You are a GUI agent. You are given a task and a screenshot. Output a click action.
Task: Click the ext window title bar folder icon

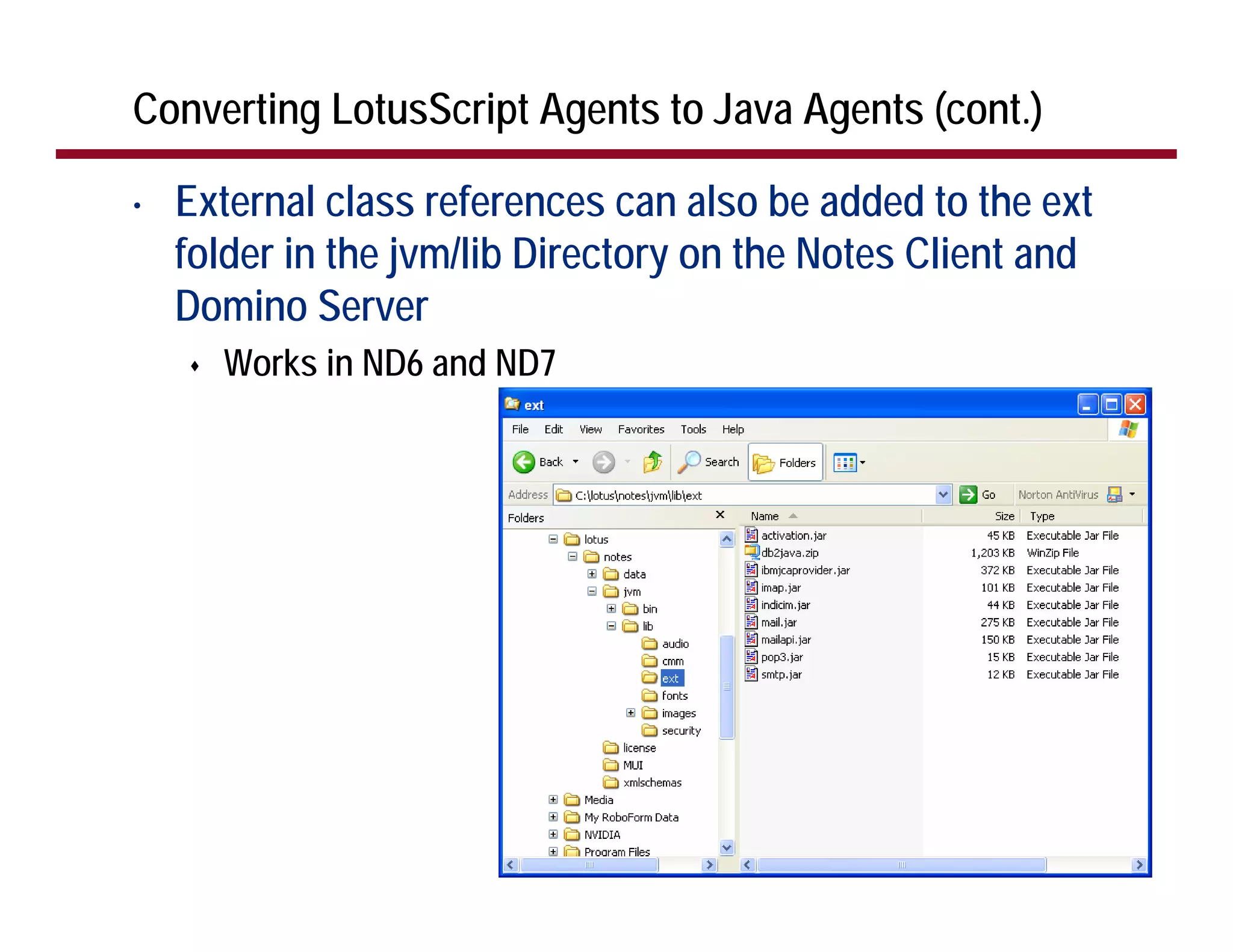point(512,404)
